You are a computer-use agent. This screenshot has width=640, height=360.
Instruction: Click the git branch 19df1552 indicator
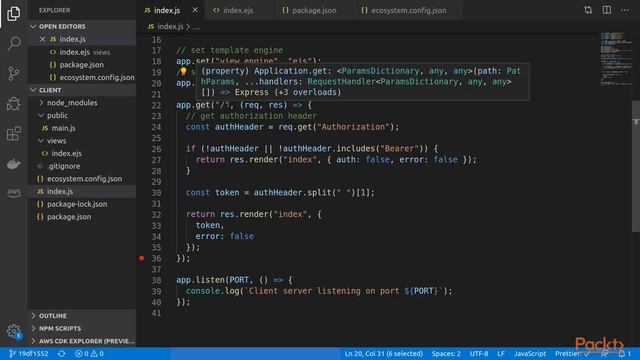point(29,353)
